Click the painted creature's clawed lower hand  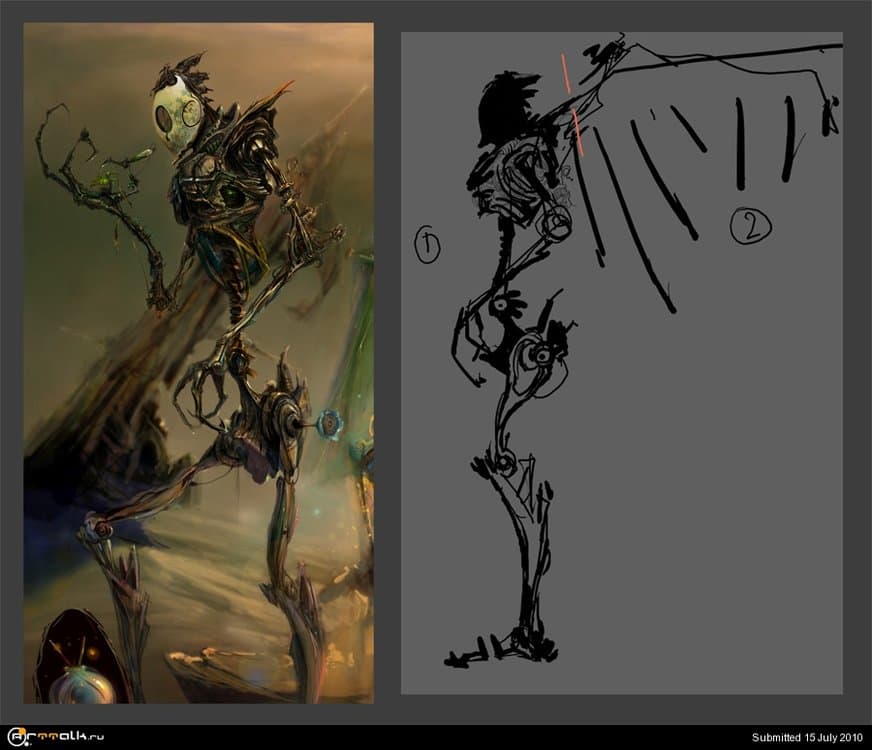coord(205,385)
